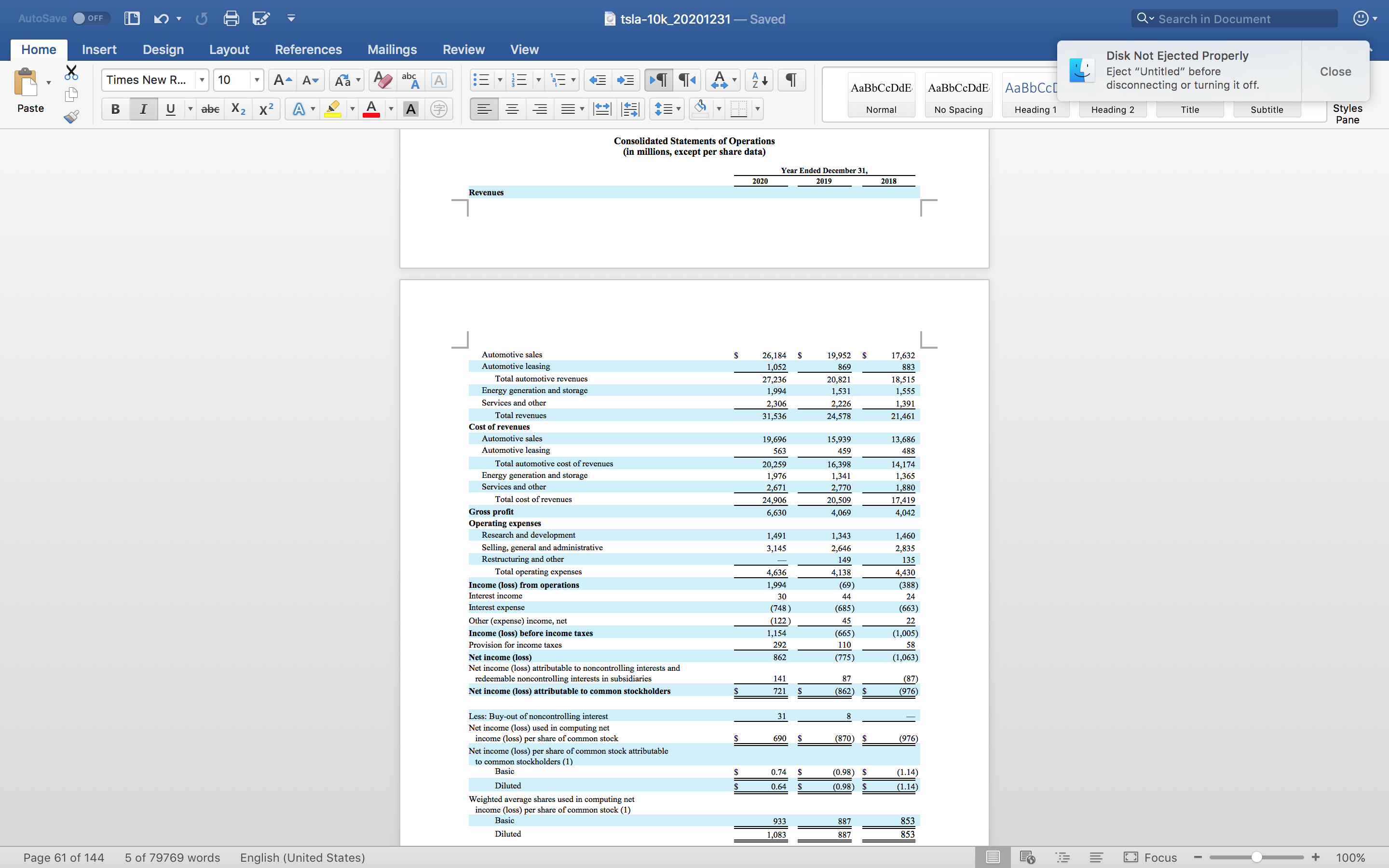Click the Sort A-Z icon

[759, 80]
